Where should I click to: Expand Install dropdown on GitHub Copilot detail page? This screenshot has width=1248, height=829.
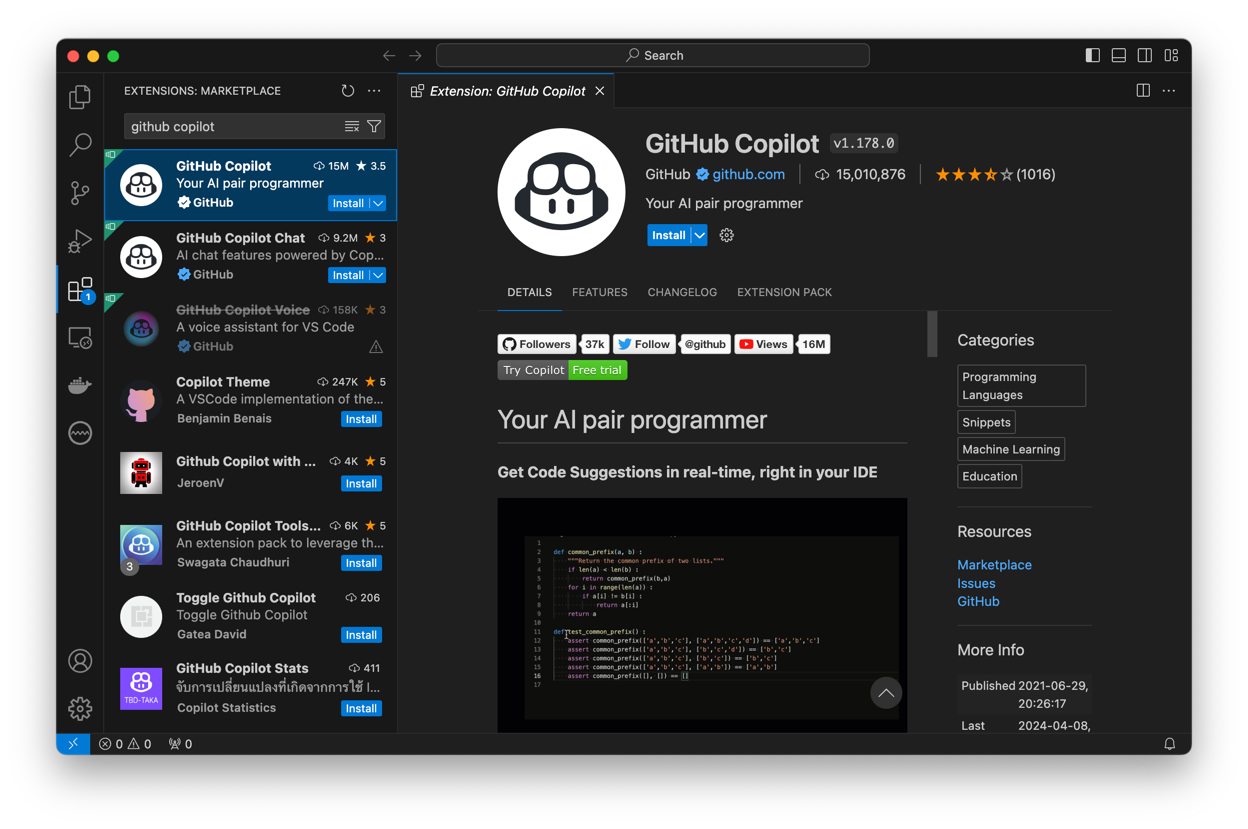[700, 236]
